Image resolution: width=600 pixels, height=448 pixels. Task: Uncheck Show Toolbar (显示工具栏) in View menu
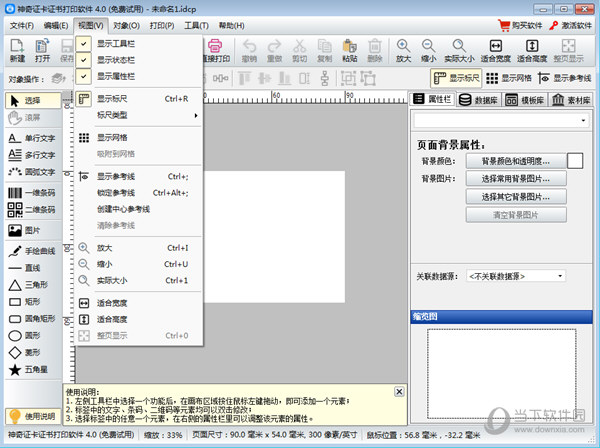tap(138, 44)
